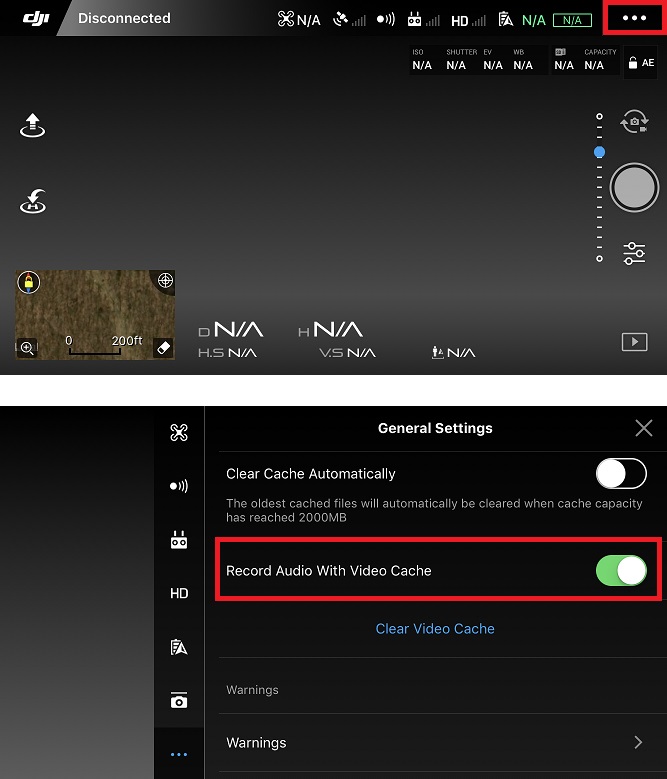Image resolution: width=667 pixels, height=779 pixels.
Task: Open SHUTTER N/A camera parameter
Action: click(461, 60)
